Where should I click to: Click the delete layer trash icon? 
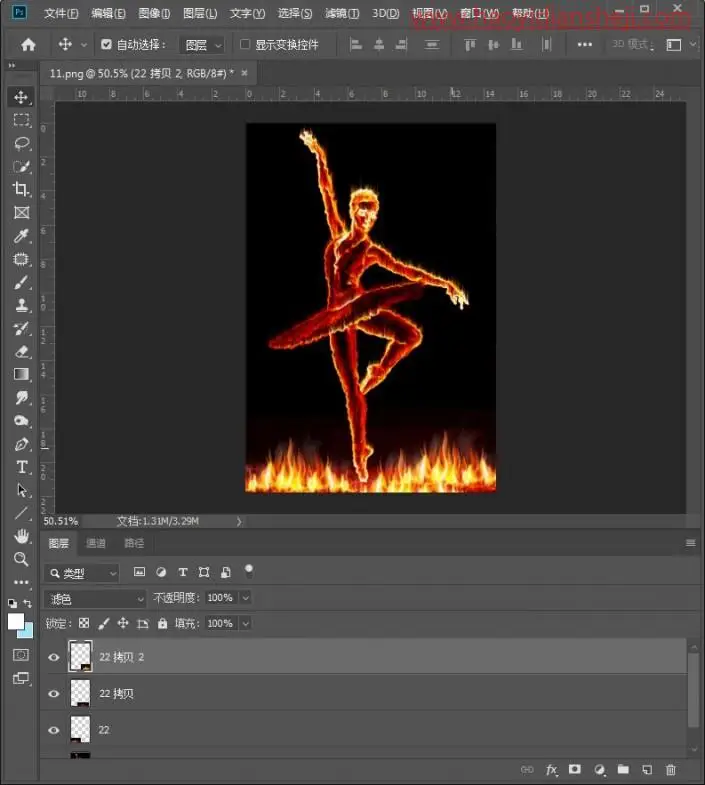(x=671, y=769)
